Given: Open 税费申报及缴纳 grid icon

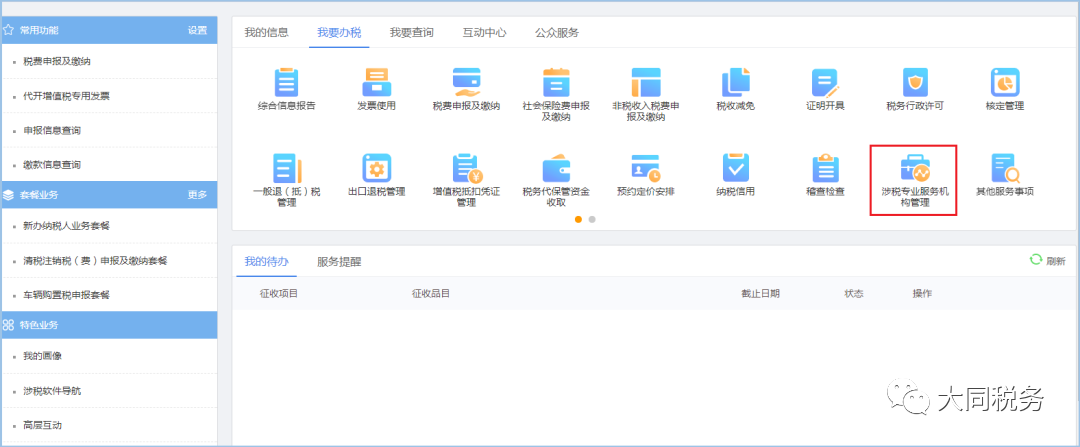Looking at the screenshot, I should pyautogui.click(x=466, y=82).
